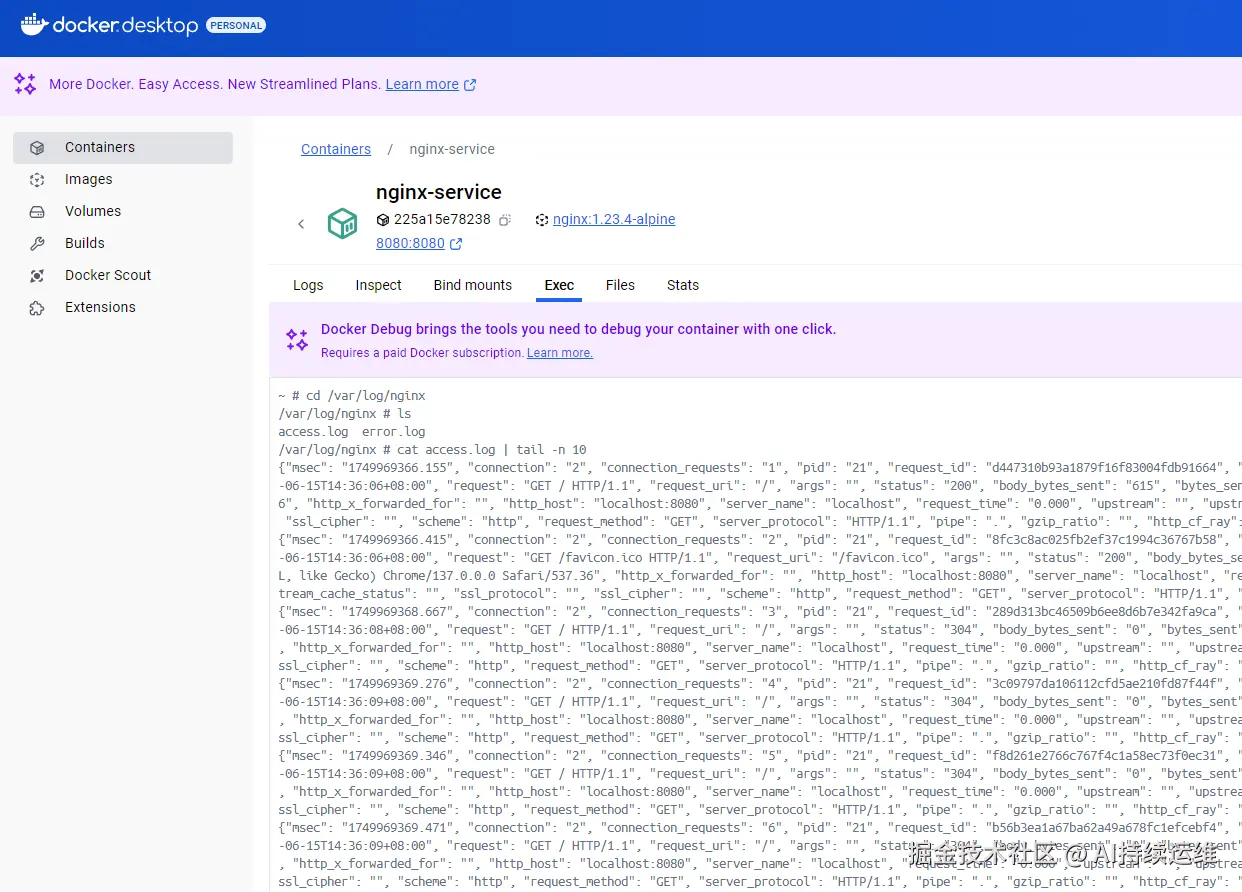Open the Extensions sidebar section
Viewport: 1242px width, 892px height.
click(123, 307)
